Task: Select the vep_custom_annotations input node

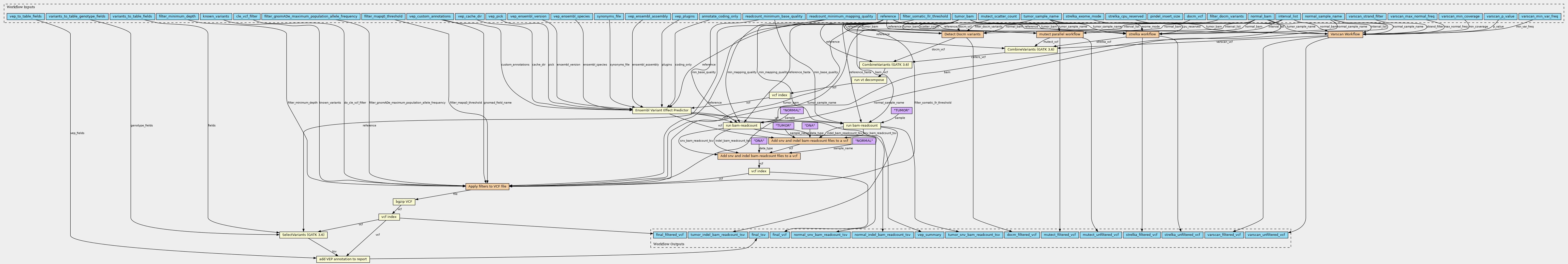Action: [430, 16]
